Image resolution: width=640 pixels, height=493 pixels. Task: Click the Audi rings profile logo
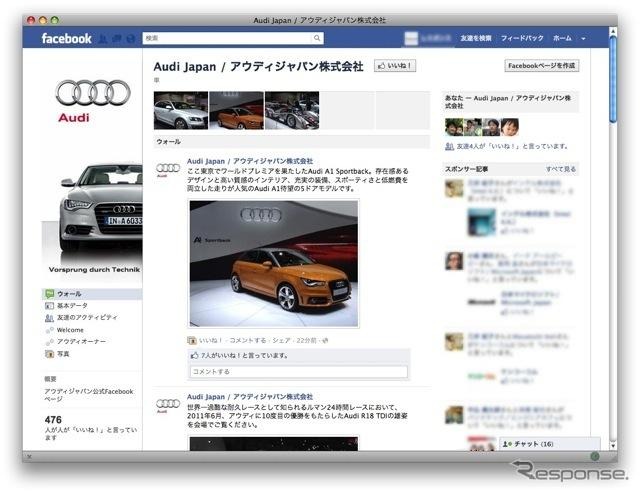coord(93,93)
